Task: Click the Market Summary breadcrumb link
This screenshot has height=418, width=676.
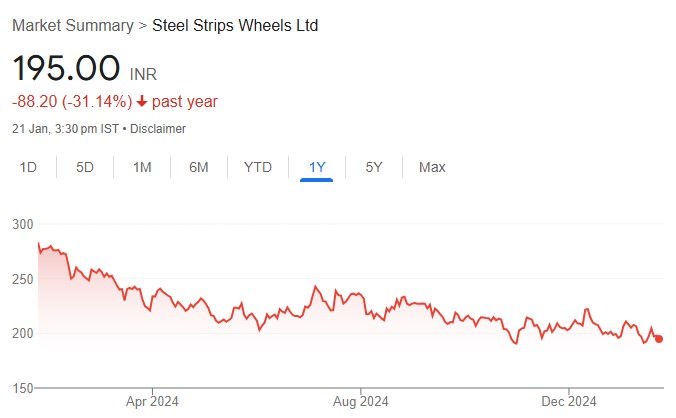Action: [72, 25]
